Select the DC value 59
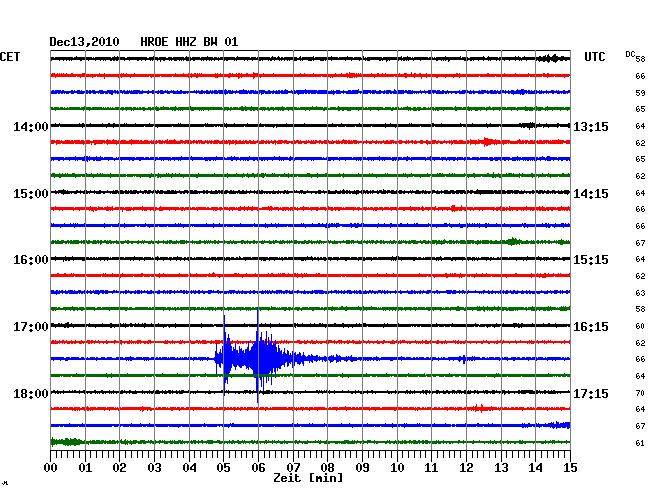The image size is (650, 494). tap(640, 93)
